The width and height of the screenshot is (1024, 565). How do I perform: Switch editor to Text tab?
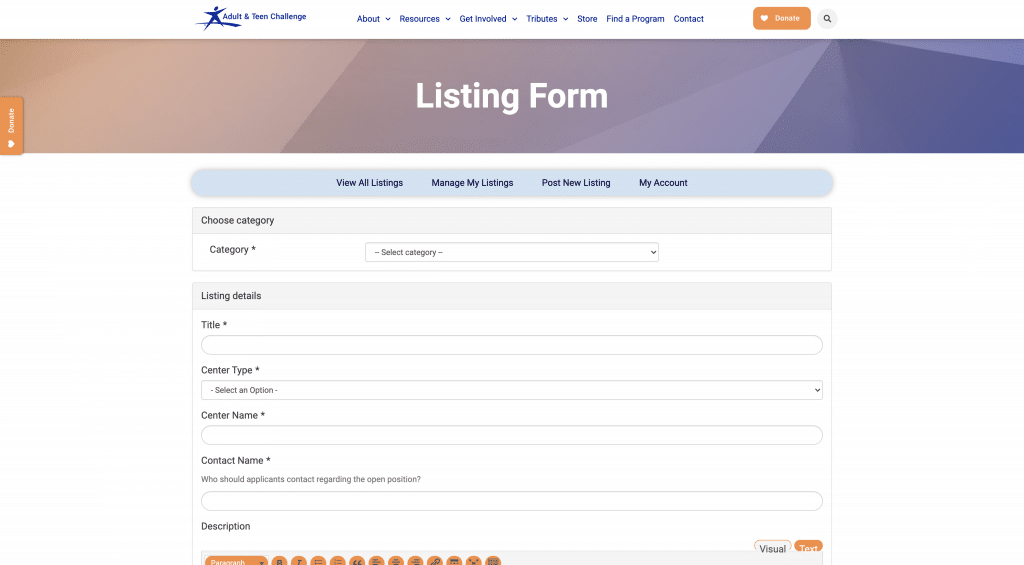tap(808, 547)
